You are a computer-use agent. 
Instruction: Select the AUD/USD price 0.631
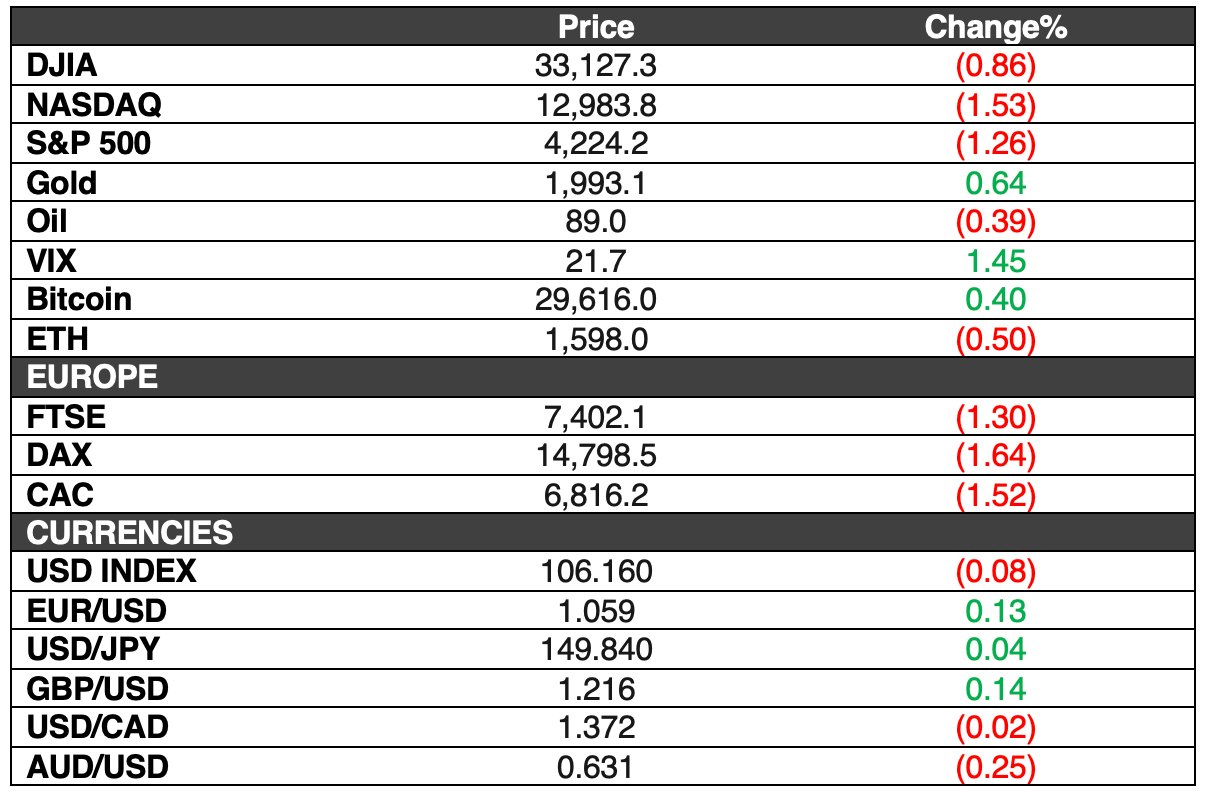point(596,767)
